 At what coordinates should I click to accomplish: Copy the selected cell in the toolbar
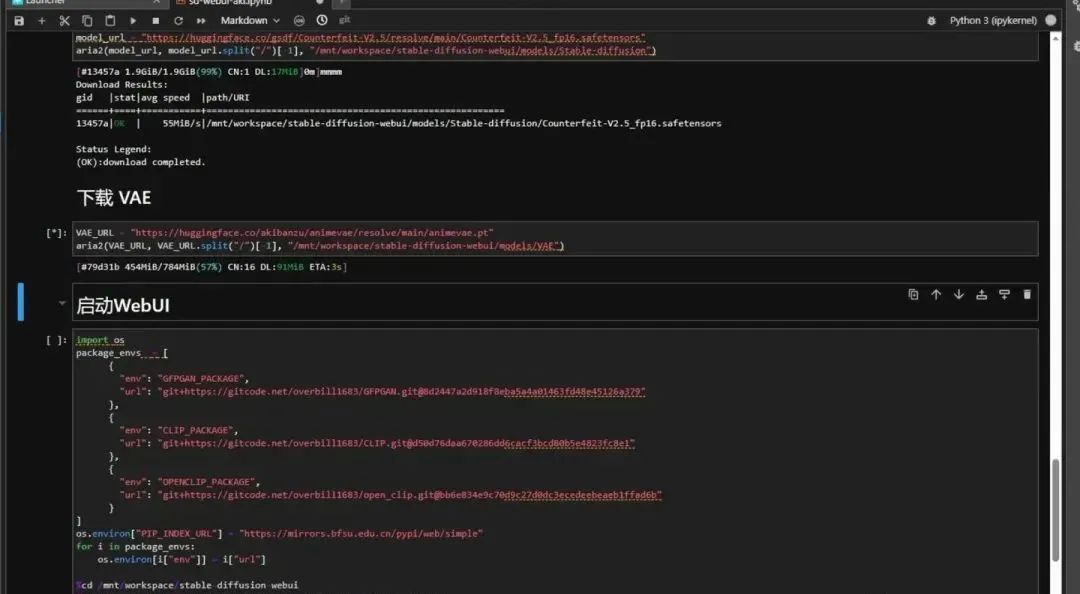tap(87, 21)
